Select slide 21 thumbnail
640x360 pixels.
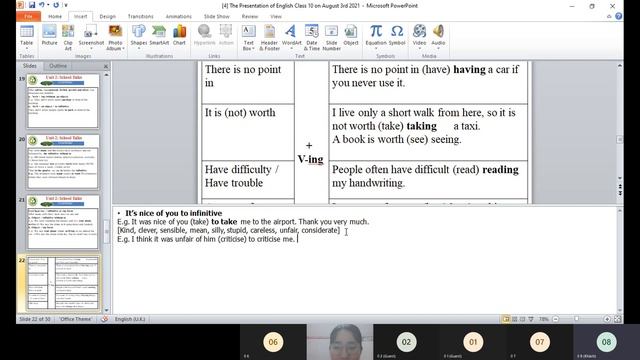point(63,222)
